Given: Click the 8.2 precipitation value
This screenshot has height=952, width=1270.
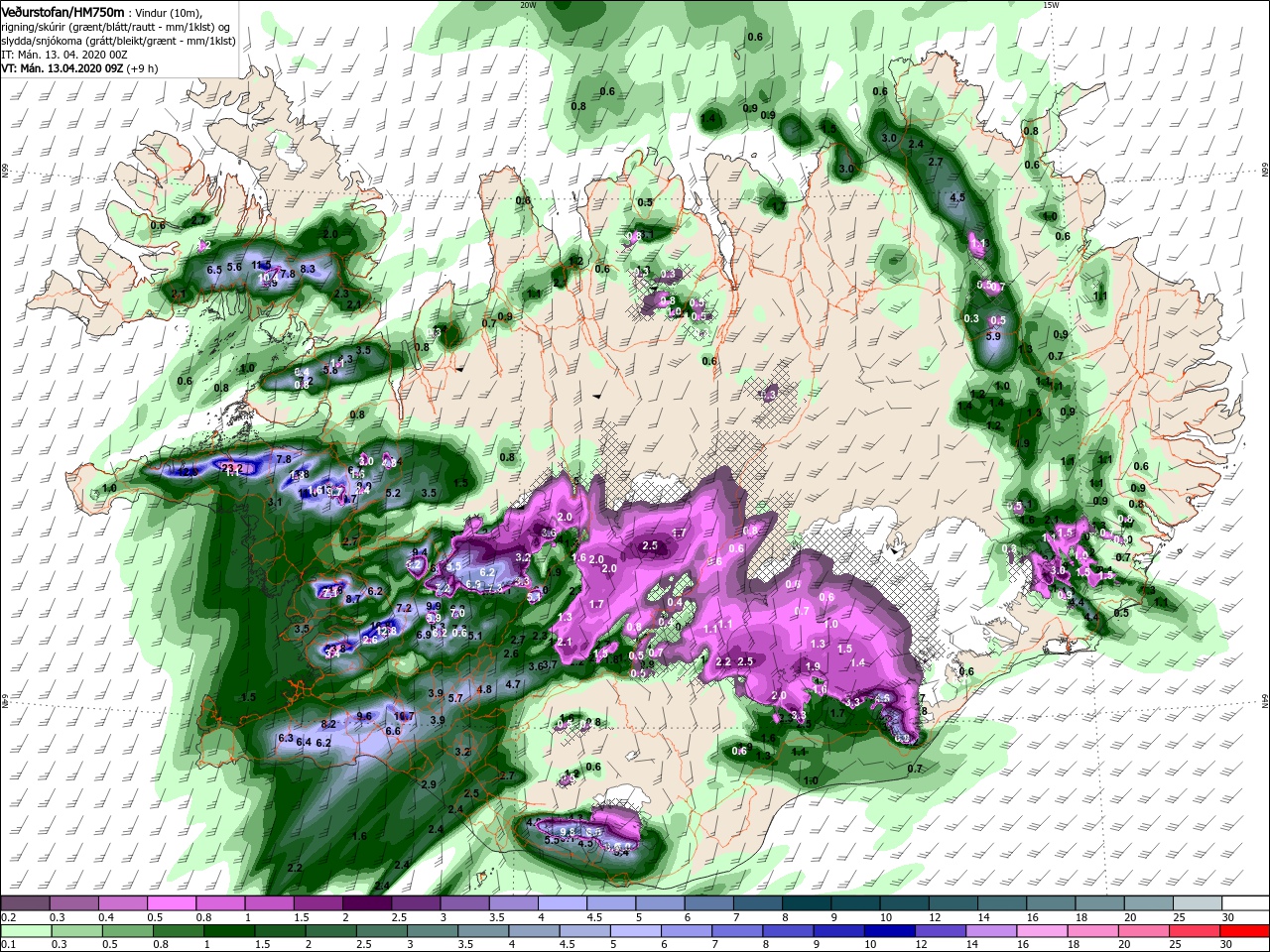Looking at the screenshot, I should [x=328, y=725].
